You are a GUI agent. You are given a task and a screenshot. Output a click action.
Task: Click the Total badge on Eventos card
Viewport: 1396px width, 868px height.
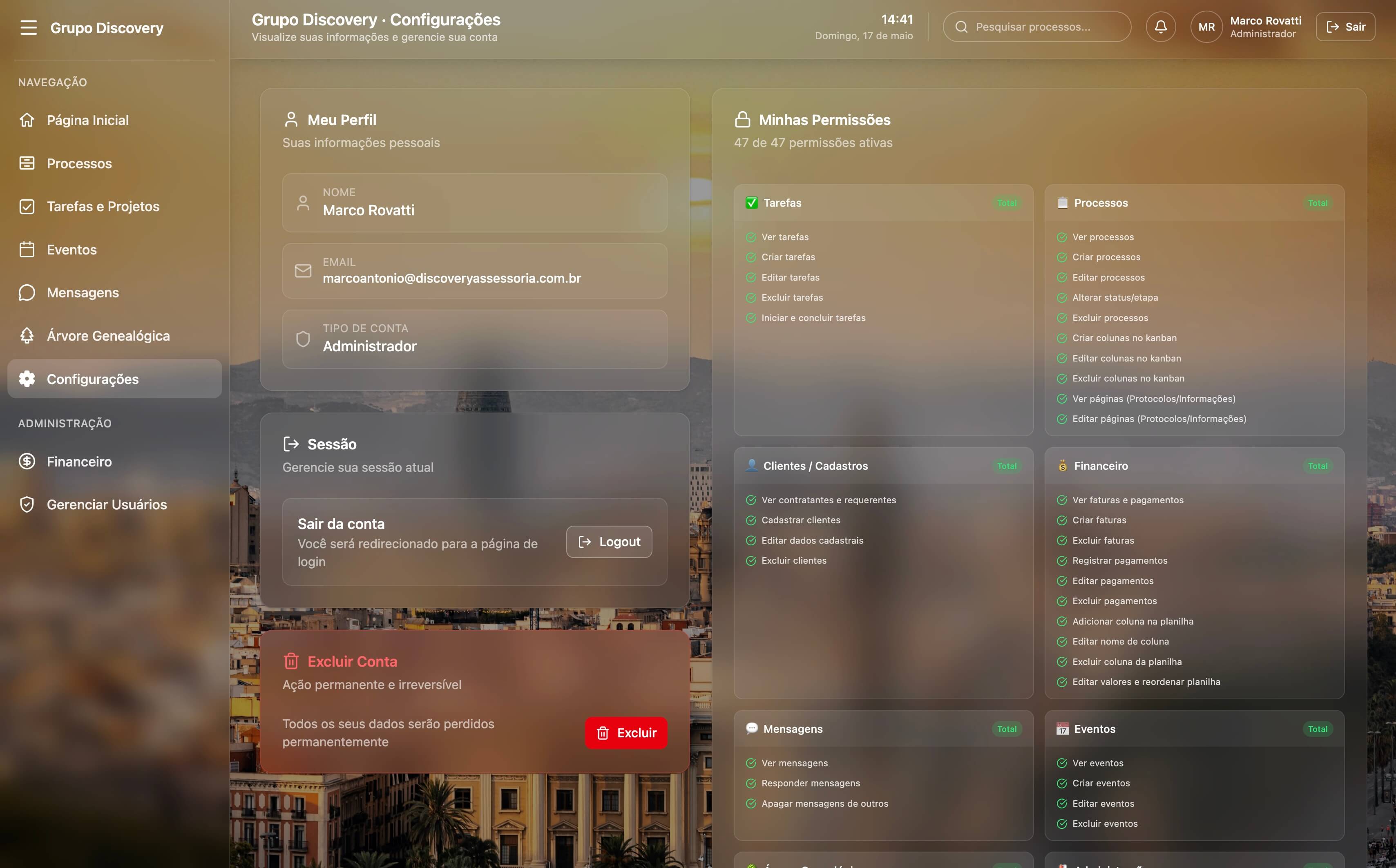(1318, 728)
